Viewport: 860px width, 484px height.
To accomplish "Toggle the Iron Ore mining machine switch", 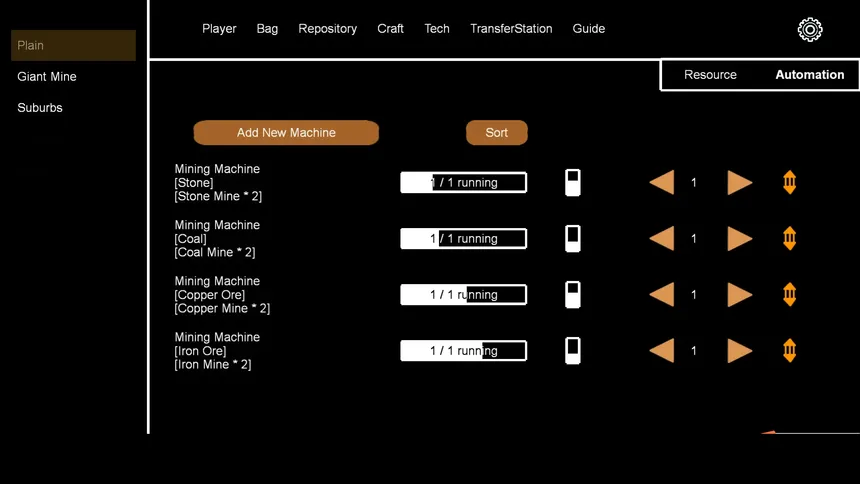I will tap(573, 351).
